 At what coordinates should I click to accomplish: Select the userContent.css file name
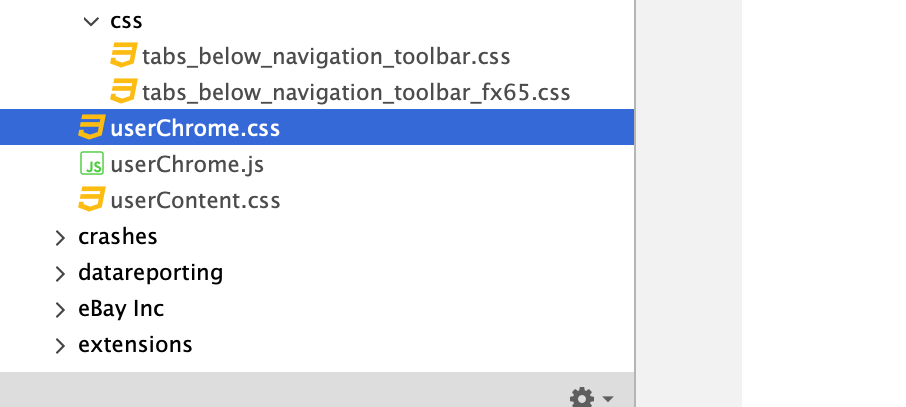coord(195,200)
